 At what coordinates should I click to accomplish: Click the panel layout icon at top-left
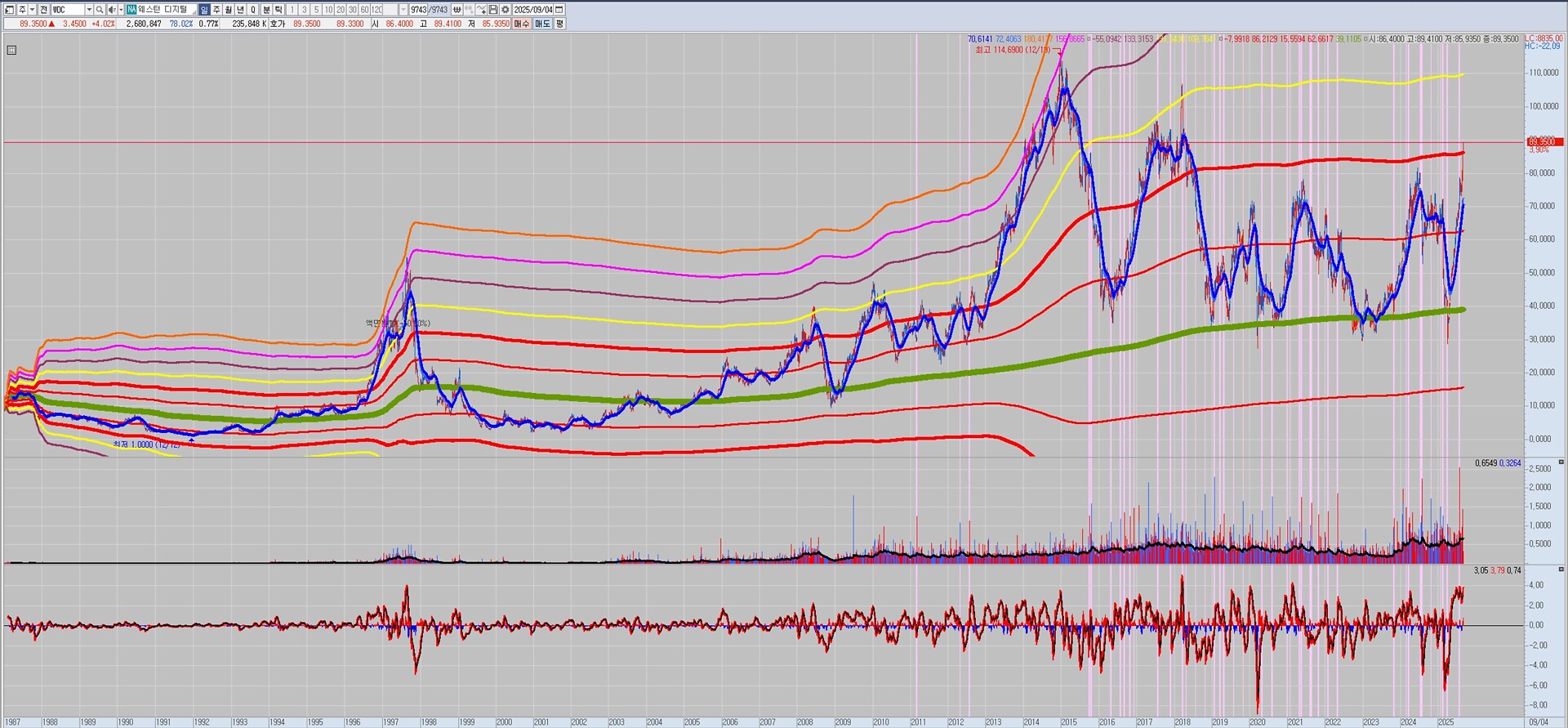10,10
